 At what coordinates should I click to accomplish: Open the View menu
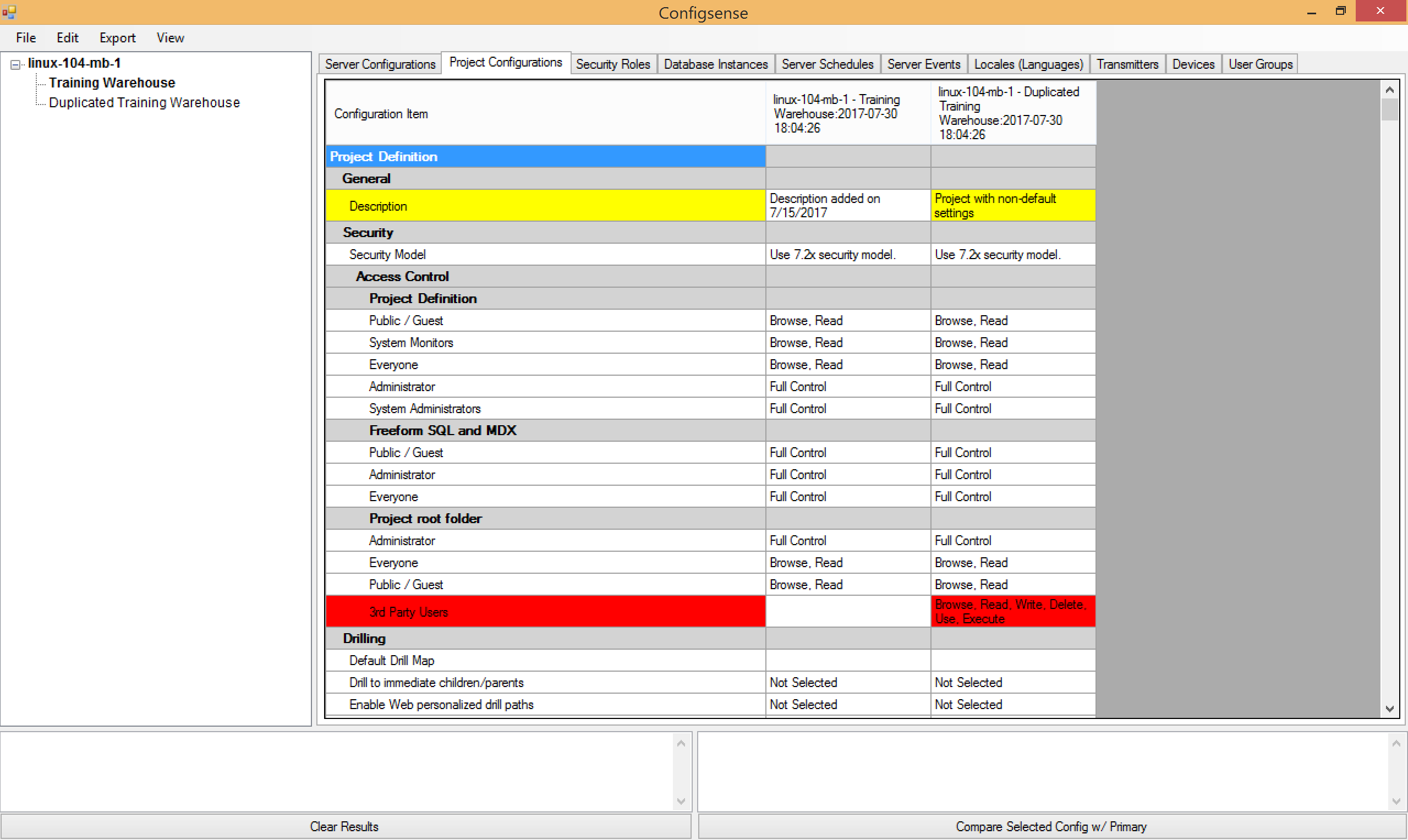tap(170, 38)
